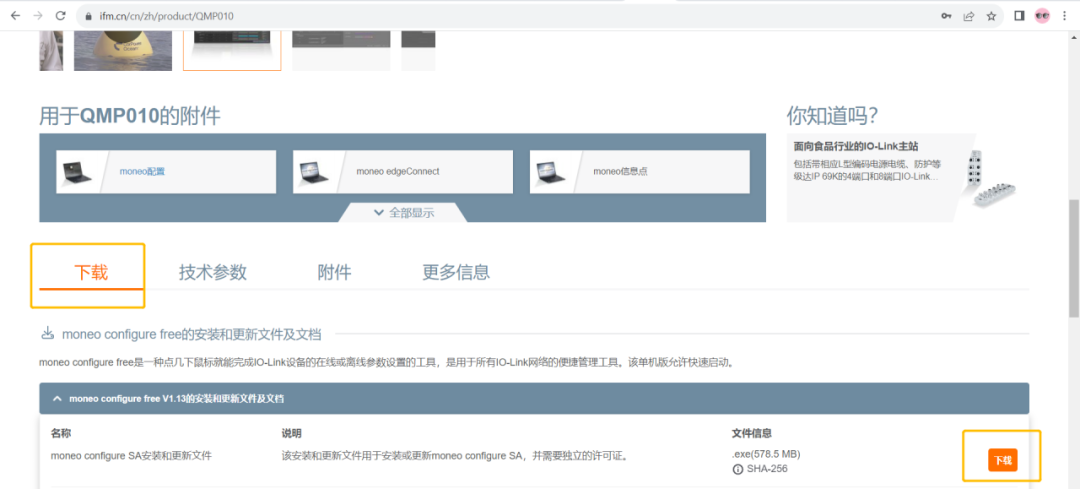Click the SHA-256 info icon
The width and height of the screenshot is (1080, 489).
(x=738, y=469)
